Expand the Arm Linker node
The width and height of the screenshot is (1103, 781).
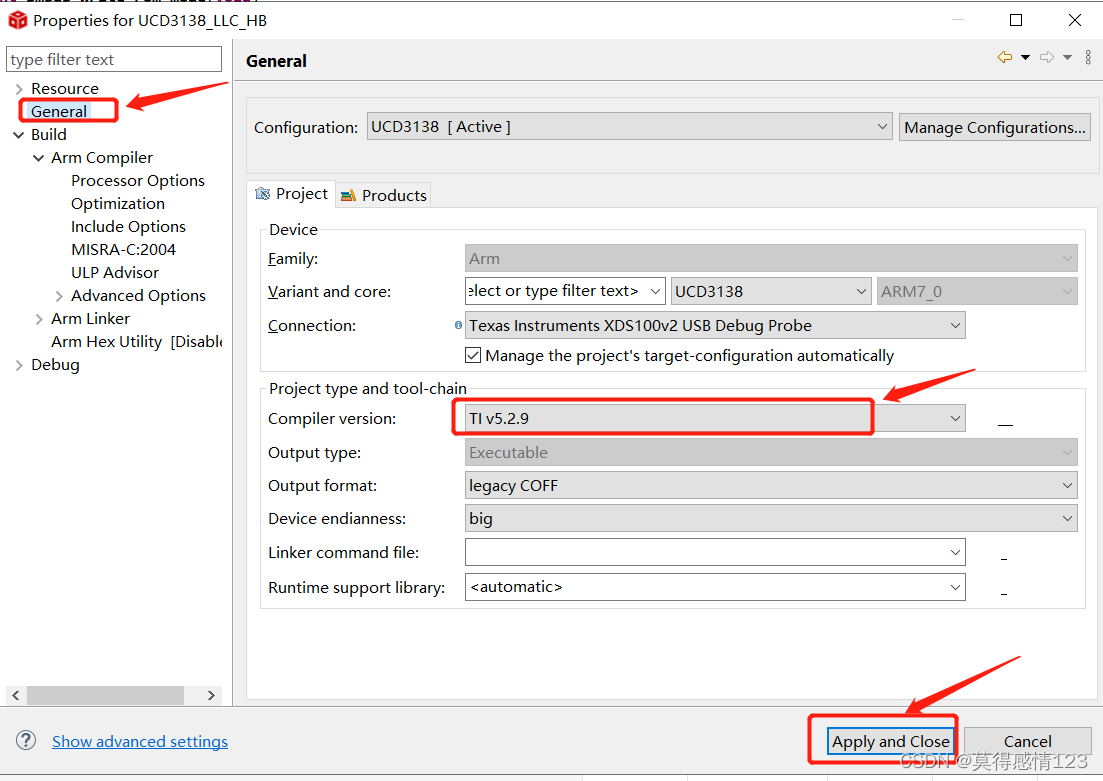tap(39, 319)
